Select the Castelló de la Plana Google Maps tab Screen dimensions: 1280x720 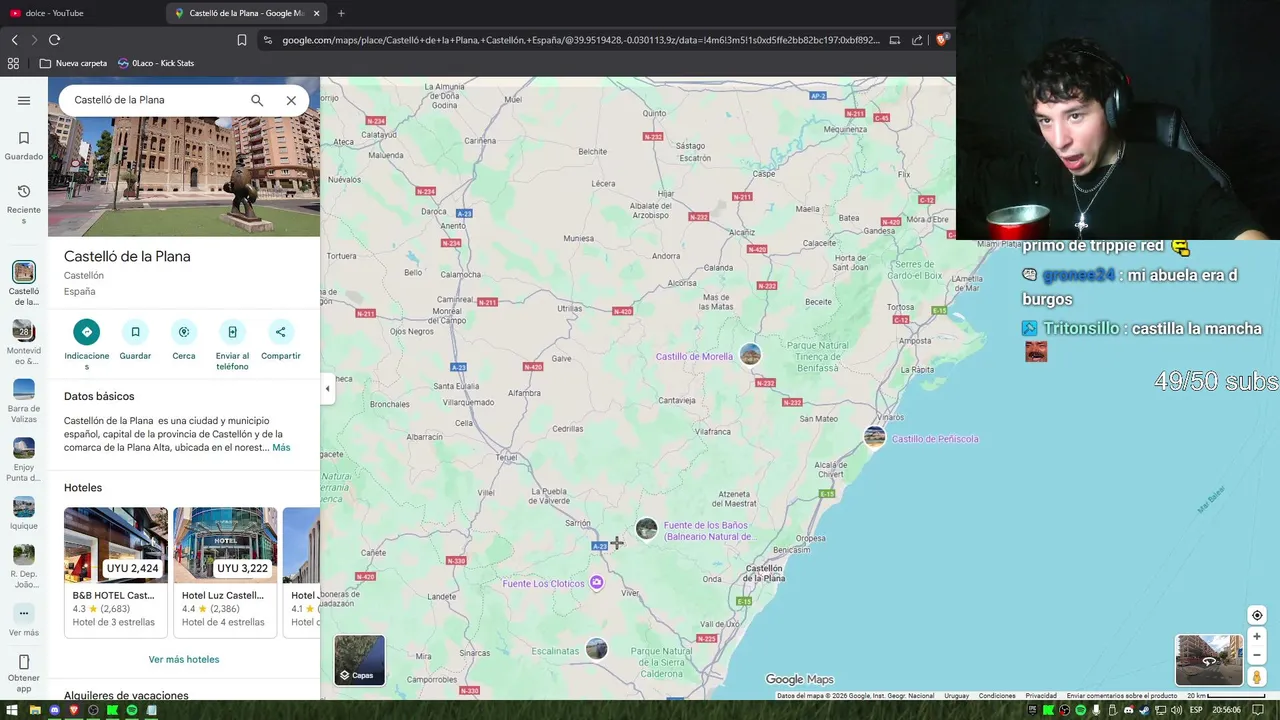245,13
